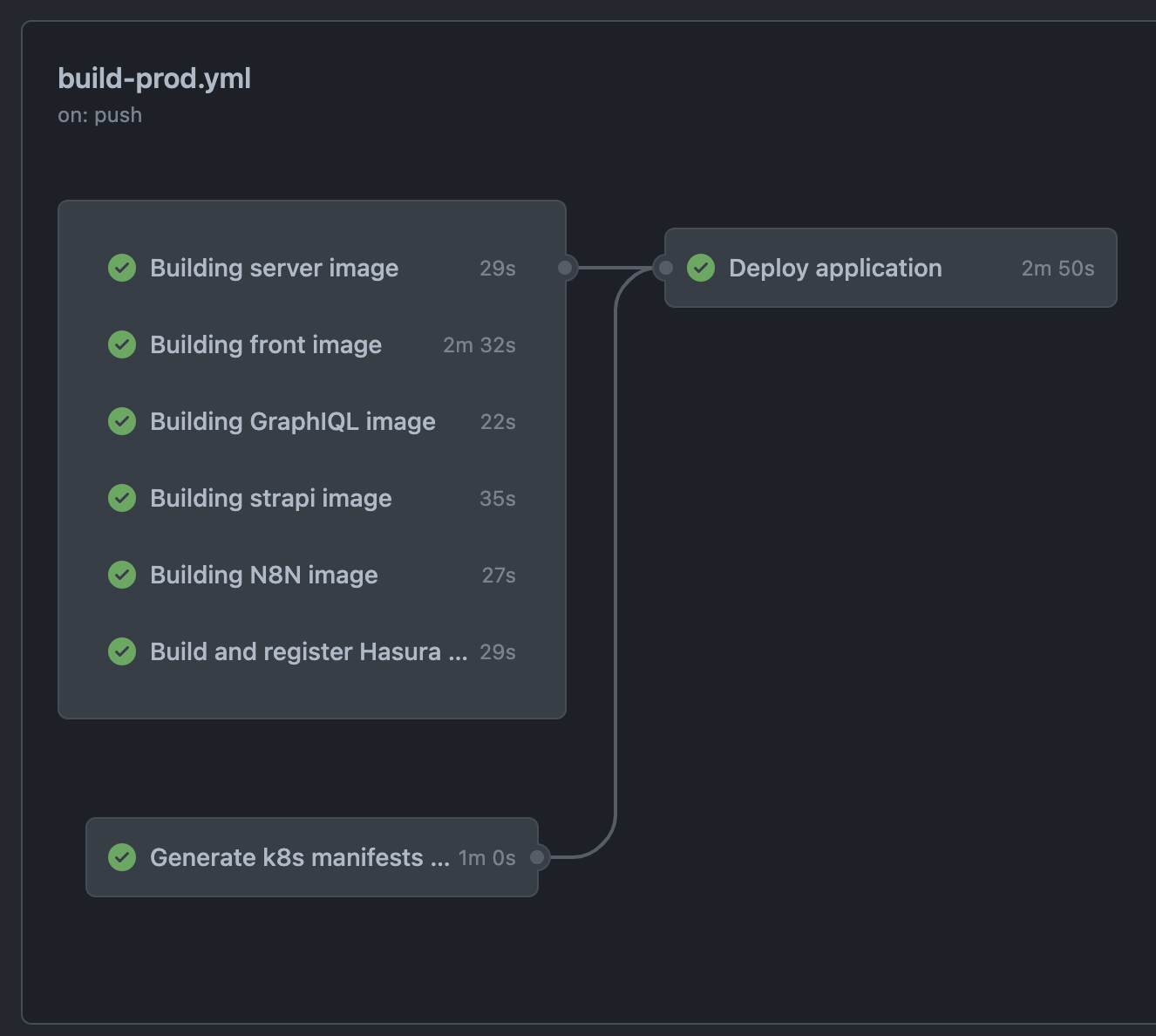
Task: Click the 22s duration of GraphIQL image
Action: point(498,422)
